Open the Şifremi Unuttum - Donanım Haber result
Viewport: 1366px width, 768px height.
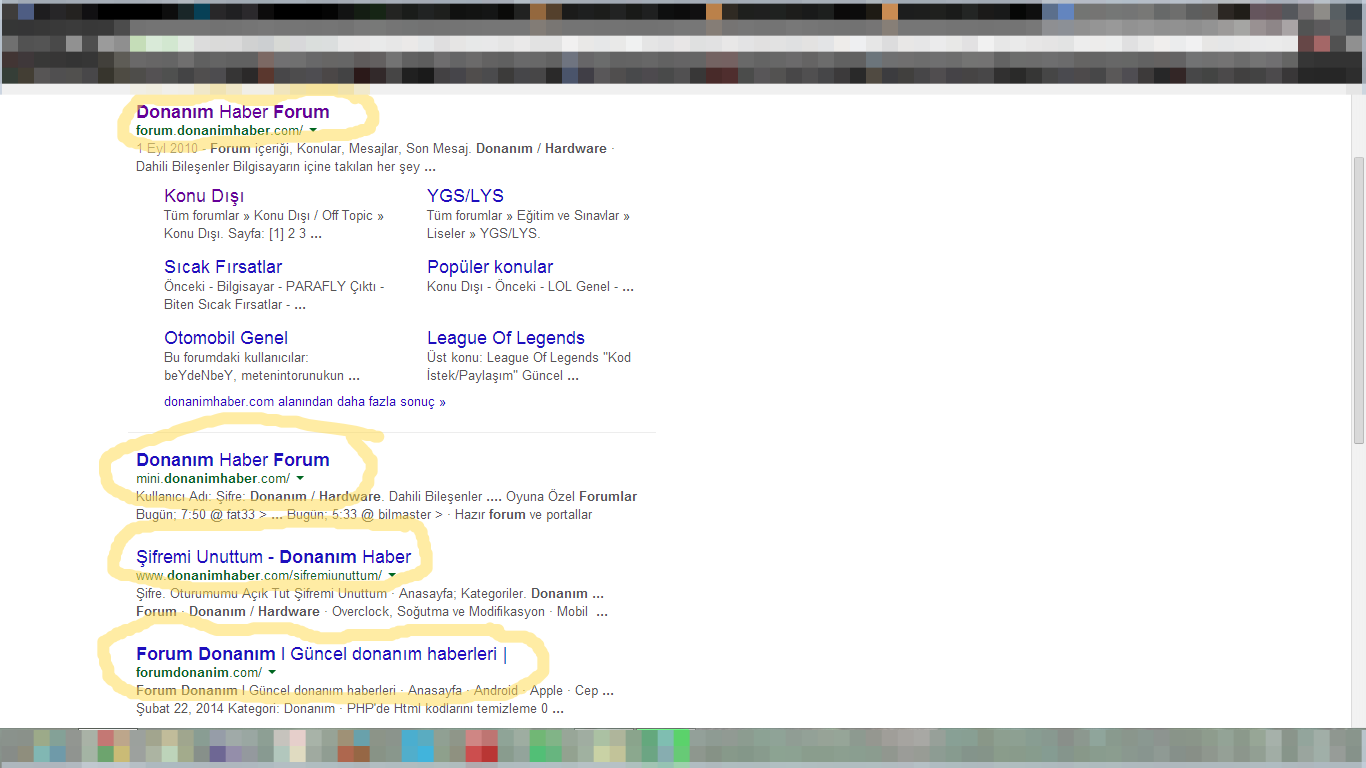pos(274,557)
